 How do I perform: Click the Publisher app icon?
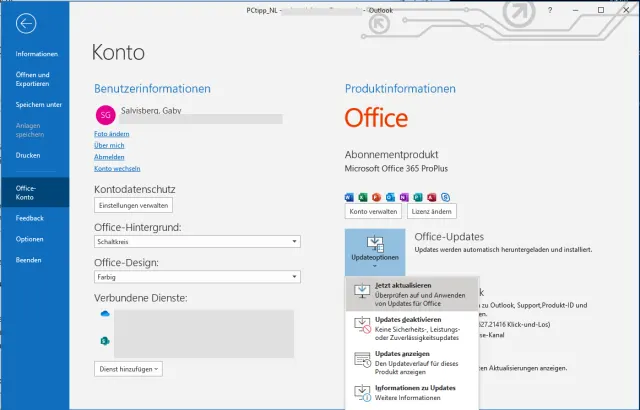pos(418,197)
